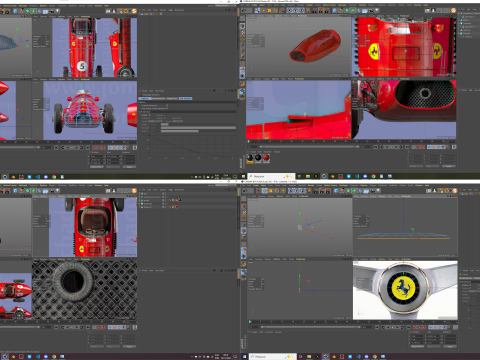Adjust the Soft Selection Width slider

pos(198,131)
